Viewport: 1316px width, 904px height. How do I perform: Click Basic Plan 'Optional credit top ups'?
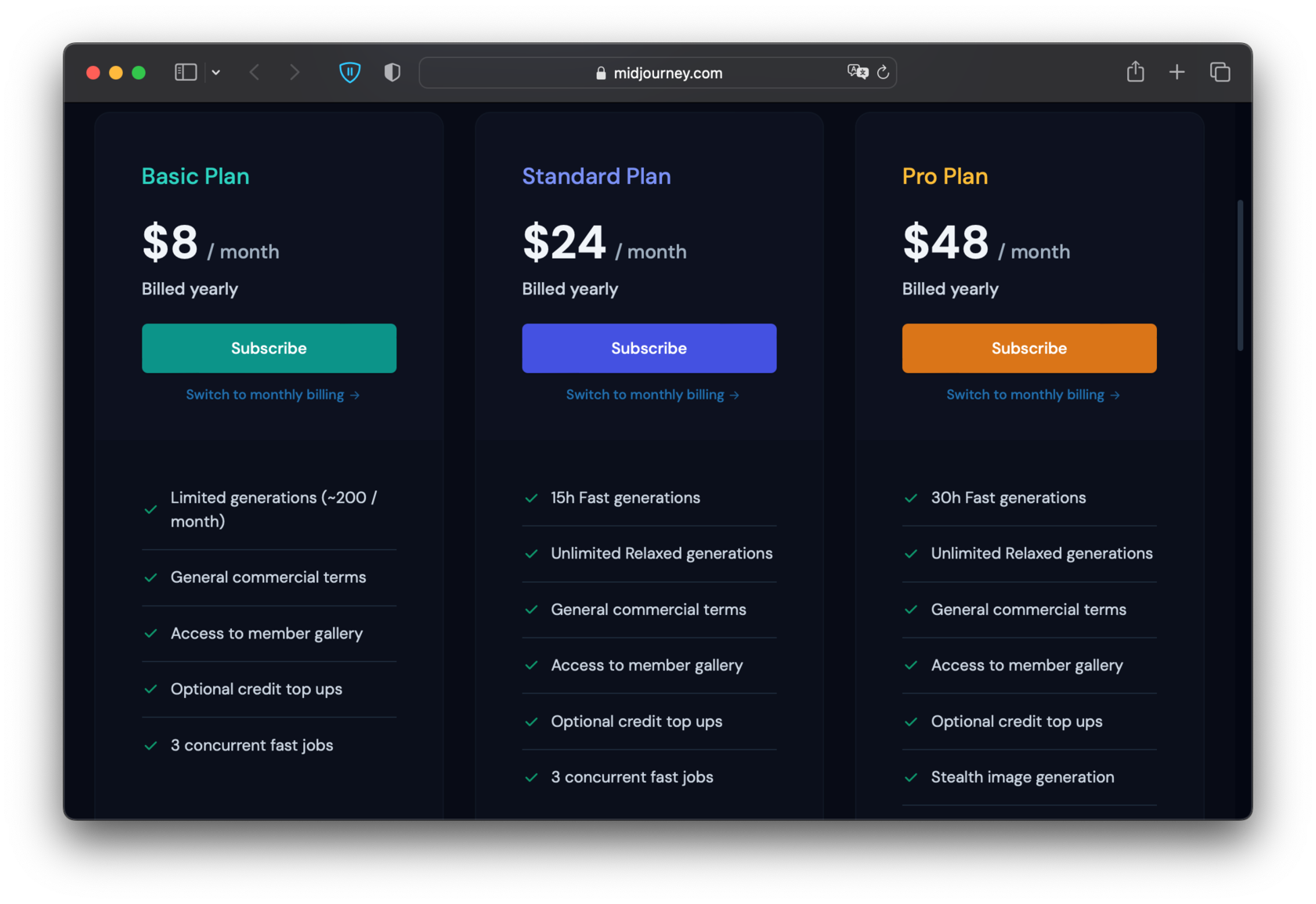(256, 689)
